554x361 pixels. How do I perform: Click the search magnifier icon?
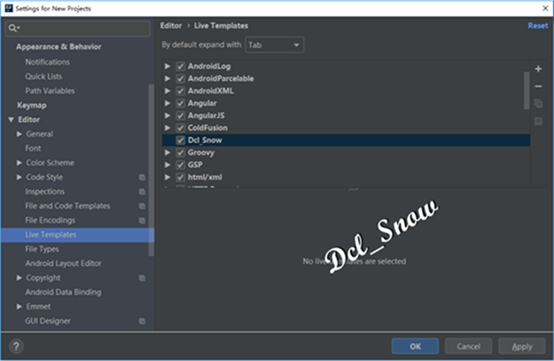pyautogui.click(x=13, y=28)
